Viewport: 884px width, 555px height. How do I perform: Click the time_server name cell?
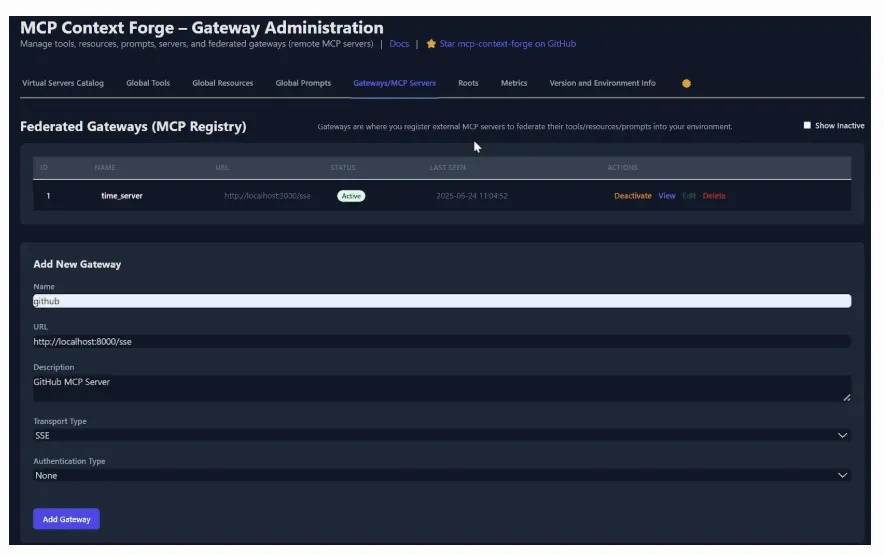[122, 196]
